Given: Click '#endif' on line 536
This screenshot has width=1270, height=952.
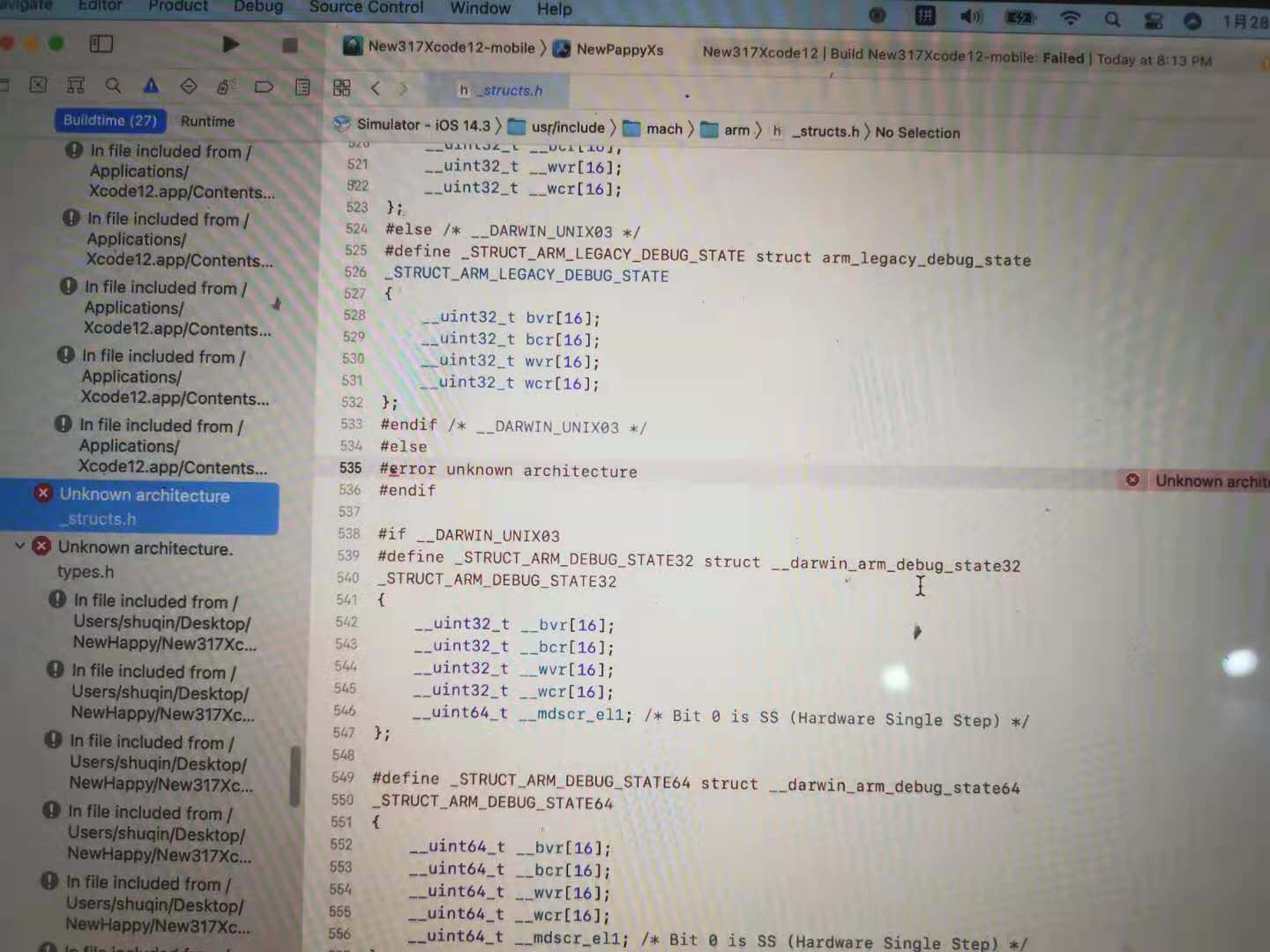Looking at the screenshot, I should tap(407, 490).
